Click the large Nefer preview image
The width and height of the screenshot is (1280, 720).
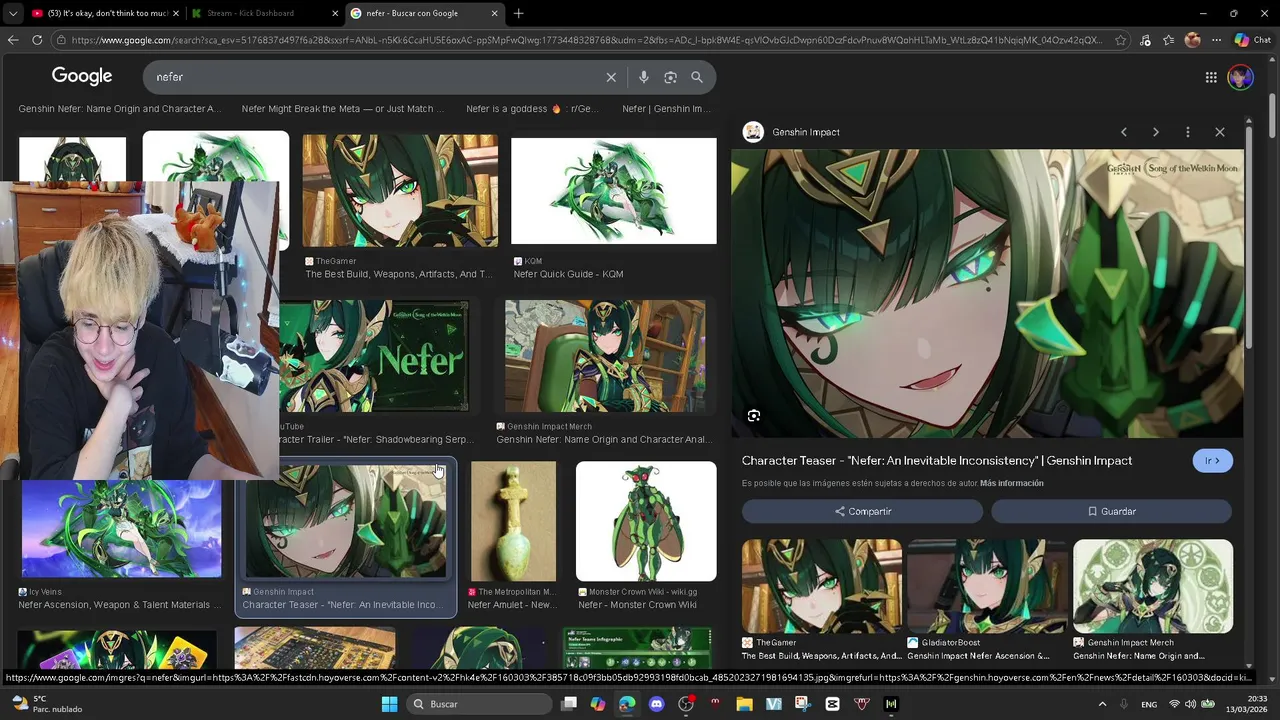(x=987, y=294)
